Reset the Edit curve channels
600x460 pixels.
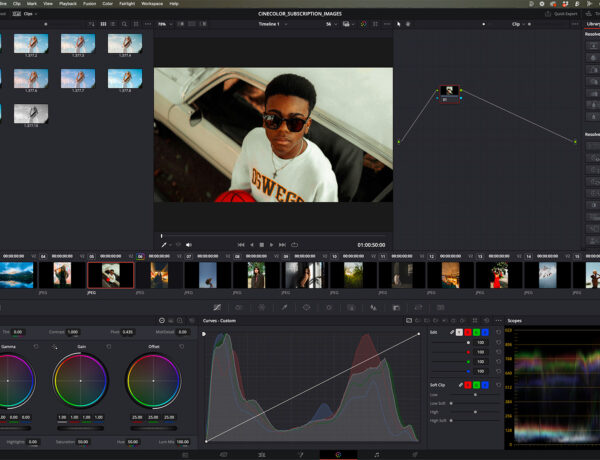point(498,331)
